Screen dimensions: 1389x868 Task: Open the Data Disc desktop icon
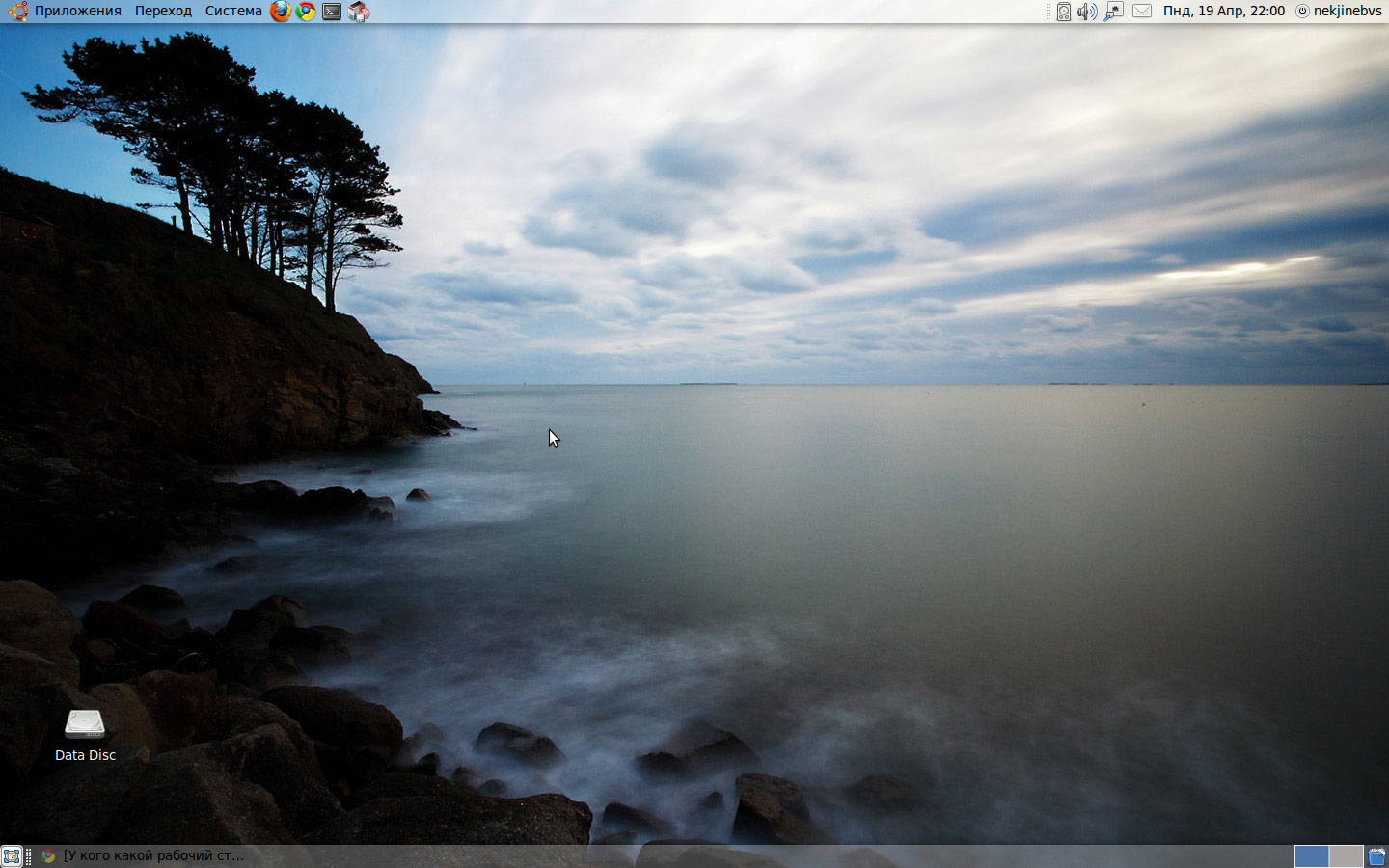click(x=85, y=725)
